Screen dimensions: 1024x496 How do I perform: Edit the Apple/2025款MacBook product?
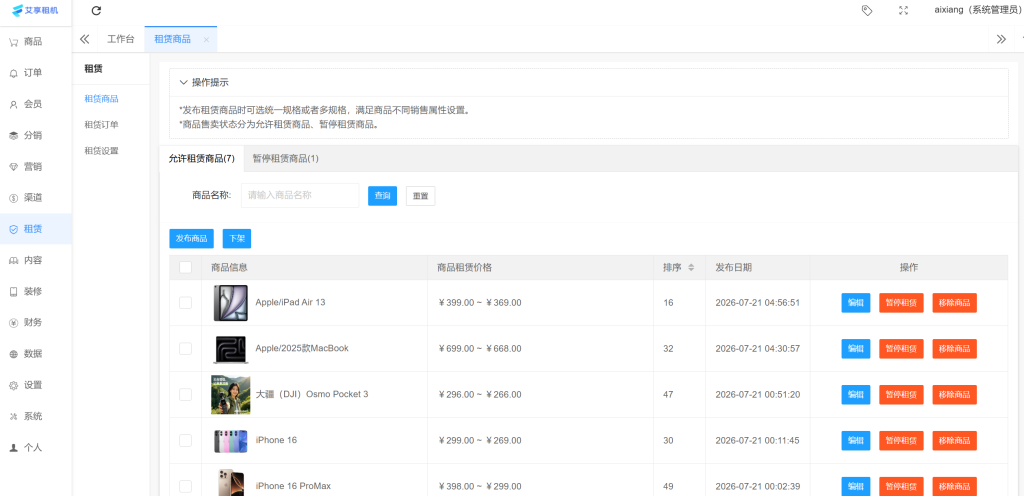pyautogui.click(x=856, y=349)
